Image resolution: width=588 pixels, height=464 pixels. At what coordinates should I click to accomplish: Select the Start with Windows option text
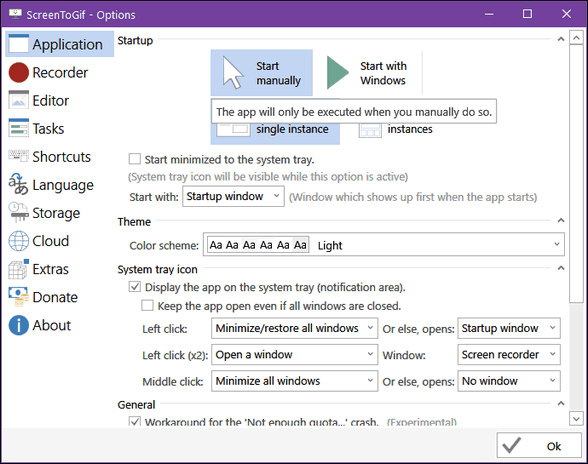383,73
